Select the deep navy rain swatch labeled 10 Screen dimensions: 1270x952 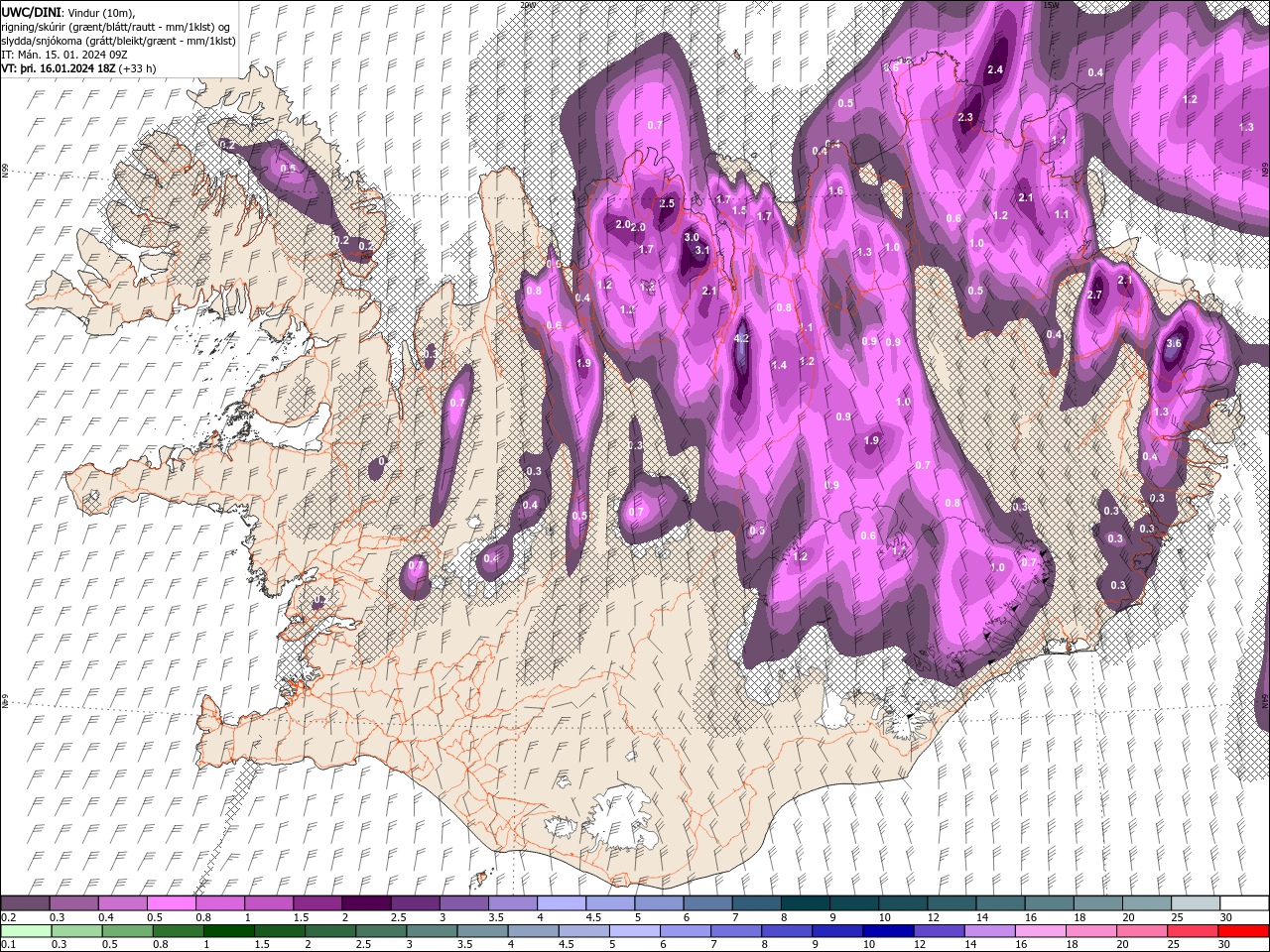889,930
